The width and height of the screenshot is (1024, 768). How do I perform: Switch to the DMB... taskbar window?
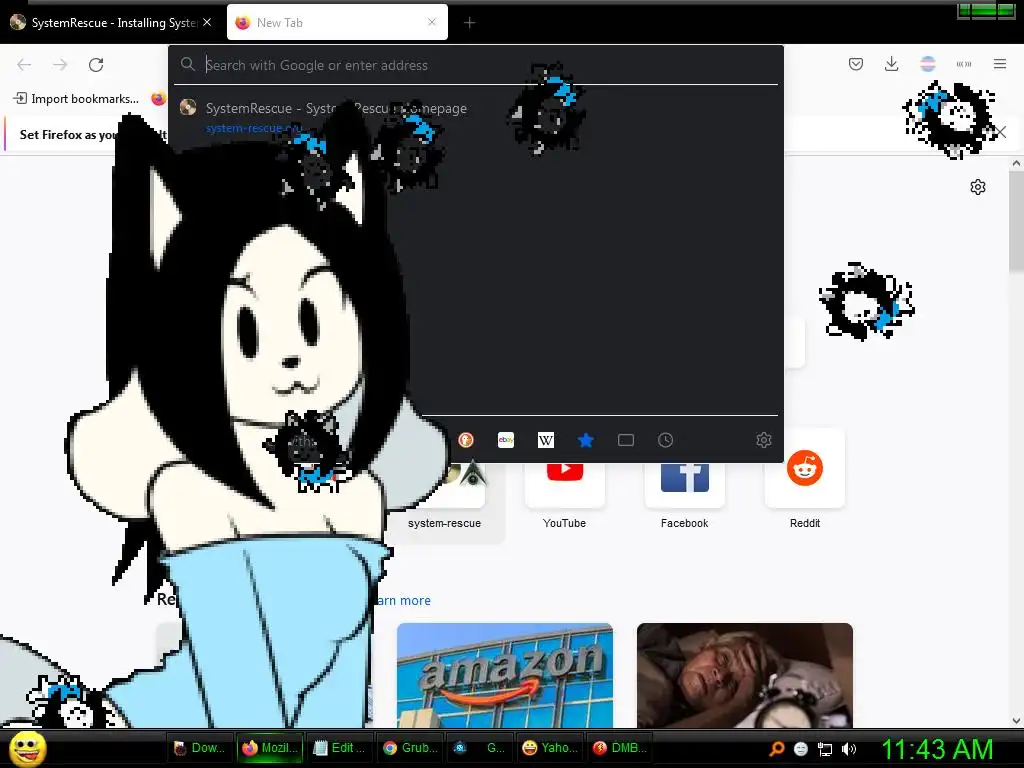pyautogui.click(x=620, y=748)
